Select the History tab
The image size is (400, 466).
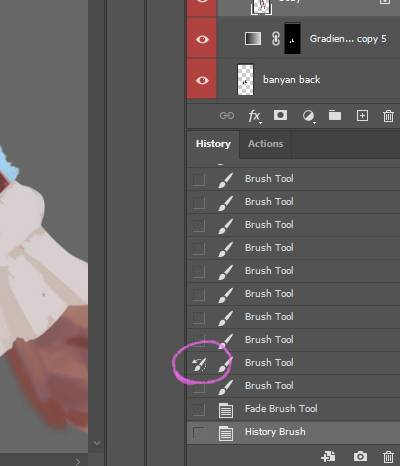213,144
